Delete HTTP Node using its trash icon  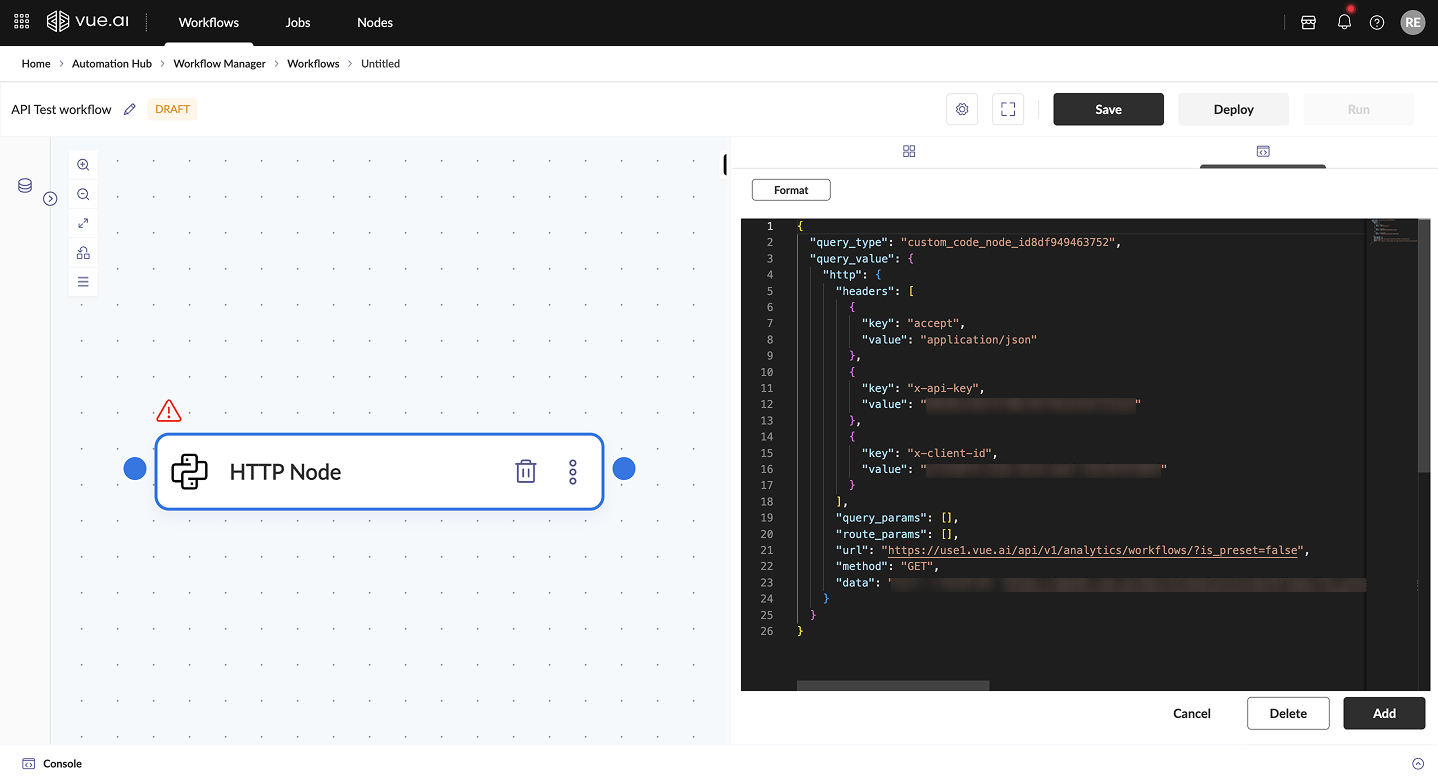pyautogui.click(x=525, y=472)
